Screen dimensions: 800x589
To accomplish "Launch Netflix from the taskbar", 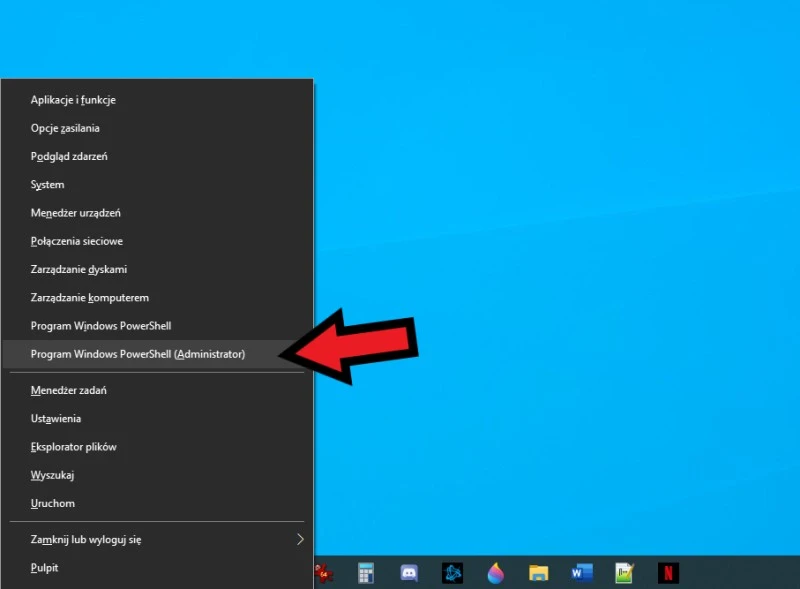I will tap(668, 572).
